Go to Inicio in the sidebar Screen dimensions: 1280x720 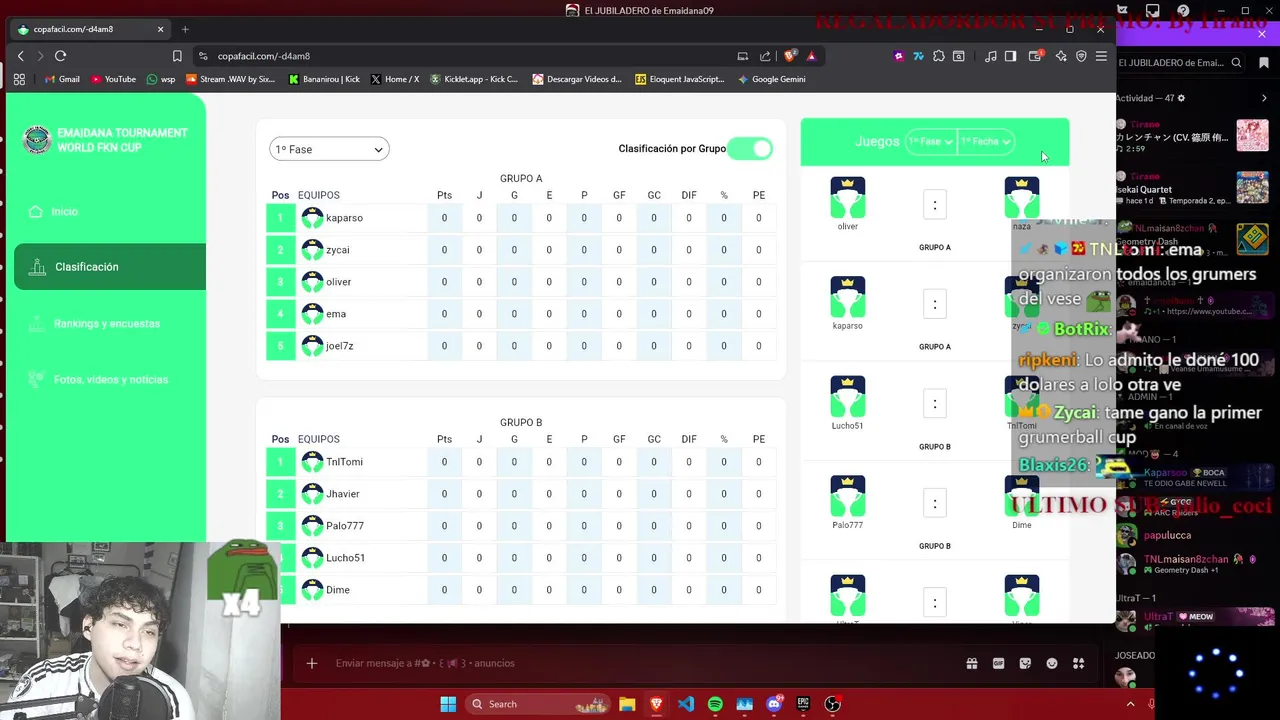65,212
